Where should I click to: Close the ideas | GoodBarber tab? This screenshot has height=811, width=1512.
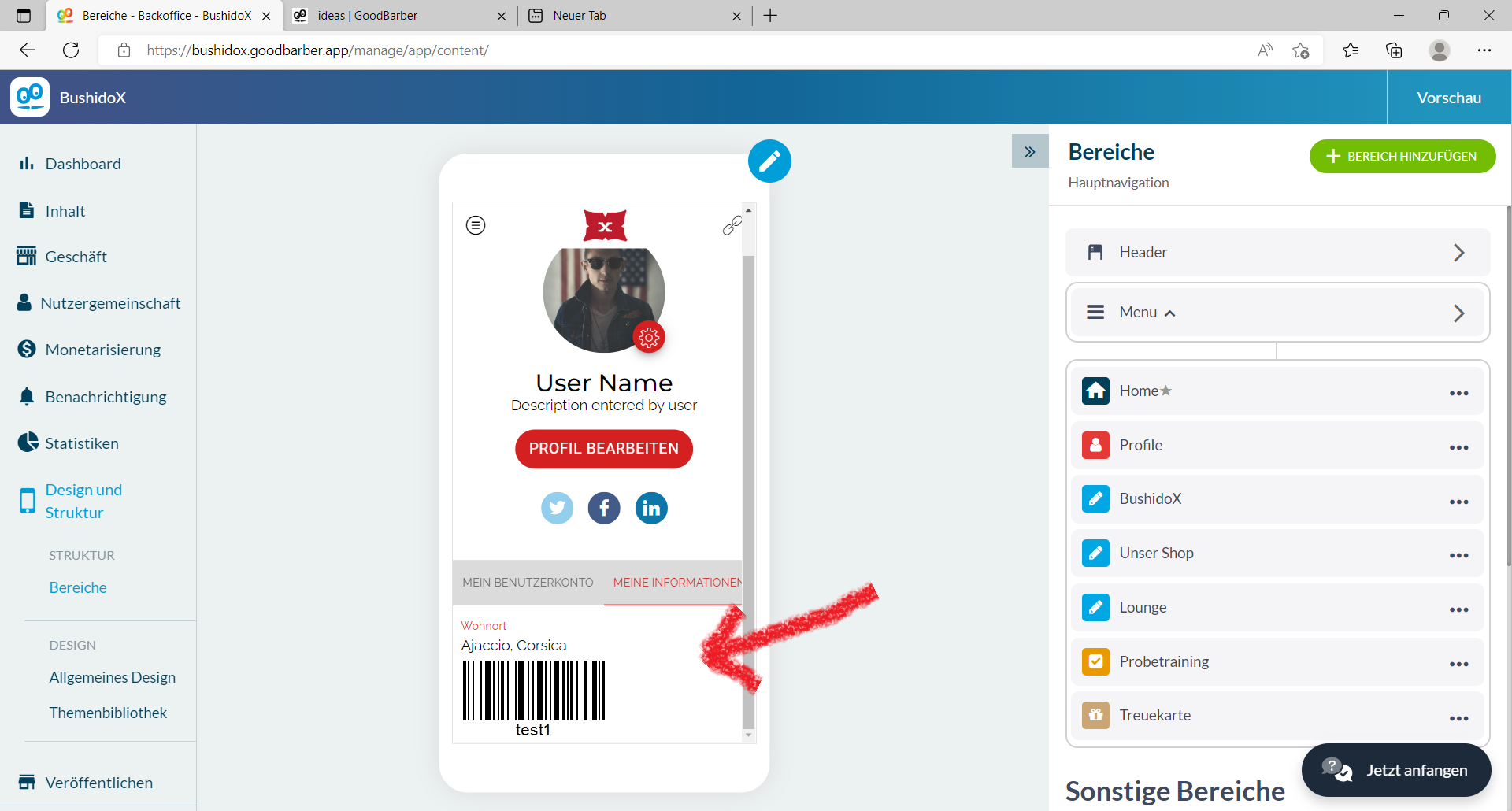pos(502,16)
